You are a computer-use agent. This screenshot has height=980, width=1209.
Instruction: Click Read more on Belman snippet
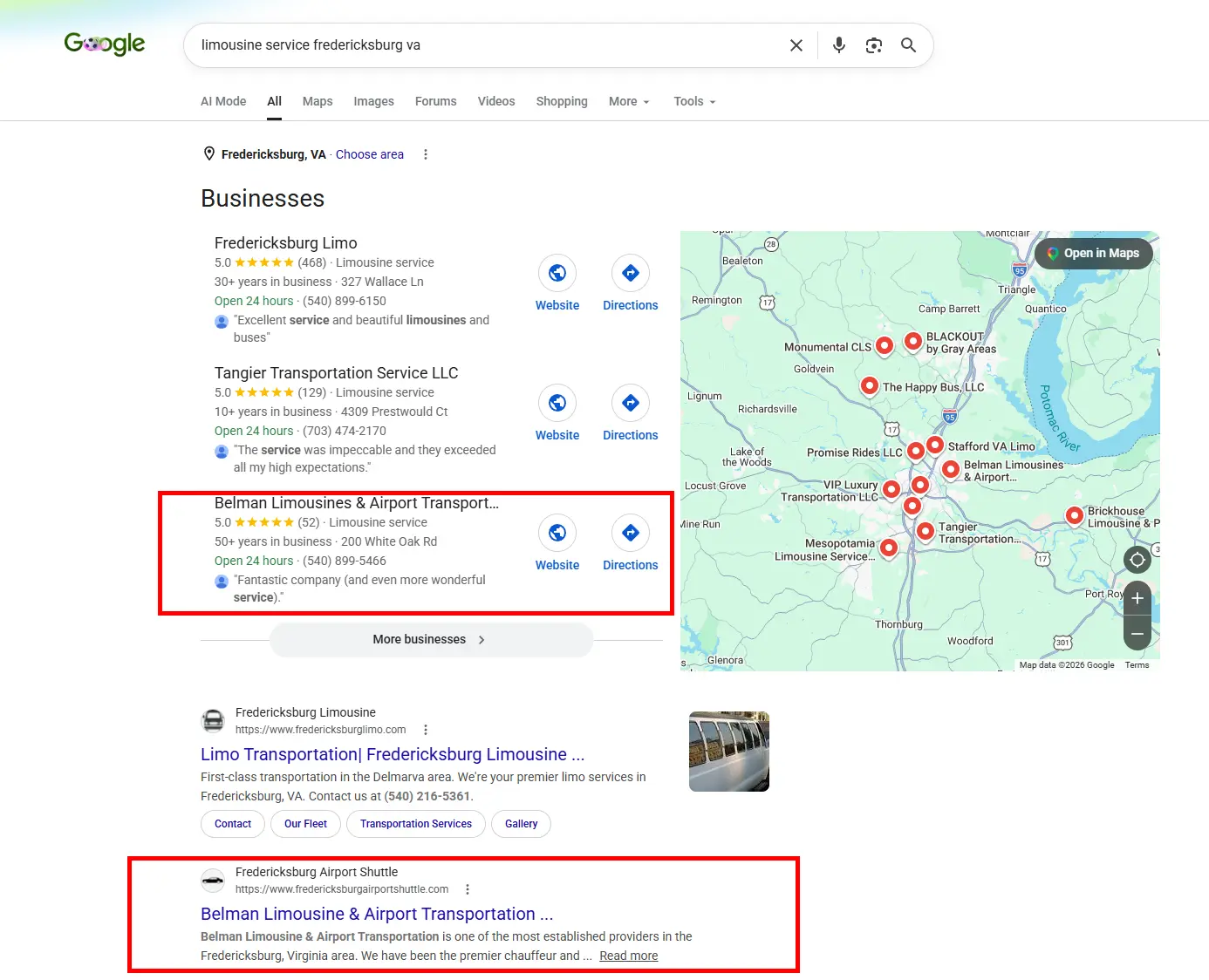pos(629,956)
